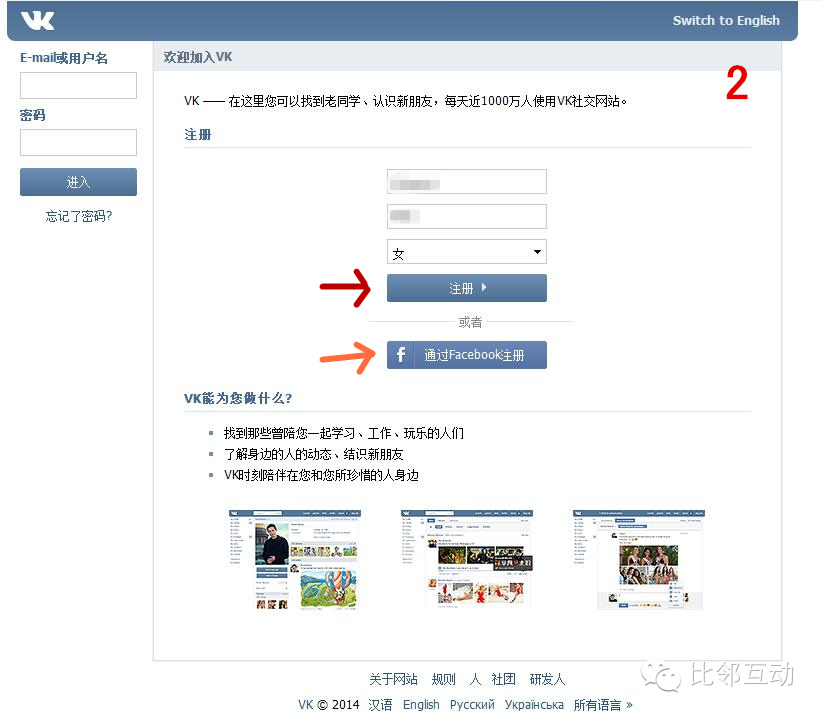Open 人 footer link
The height and width of the screenshot is (716, 821).
click(x=475, y=679)
